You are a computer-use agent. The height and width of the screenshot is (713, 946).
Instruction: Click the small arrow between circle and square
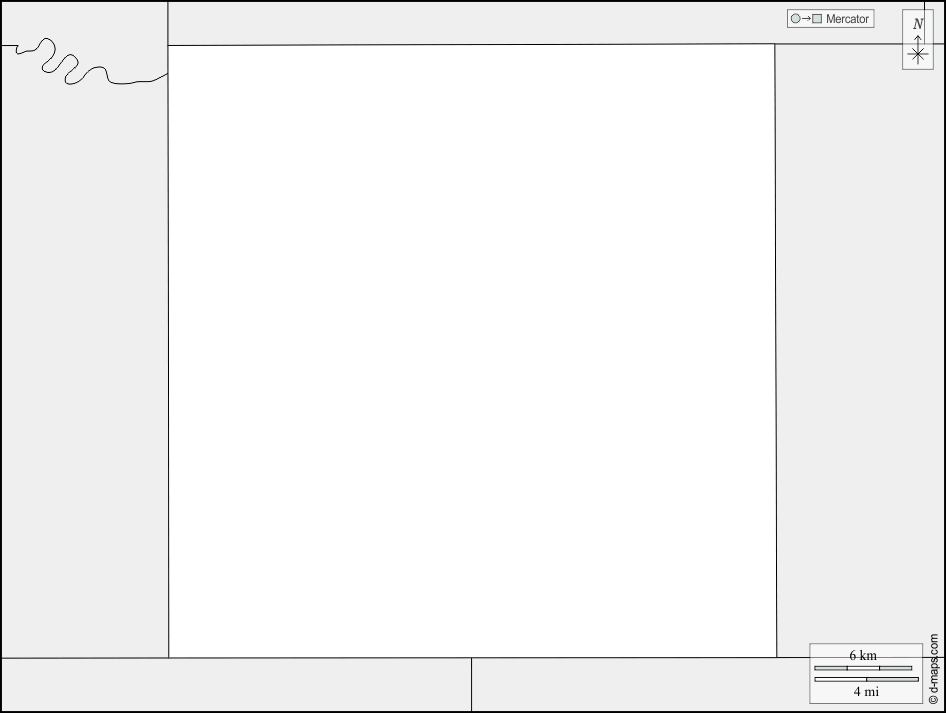pyautogui.click(x=806, y=19)
